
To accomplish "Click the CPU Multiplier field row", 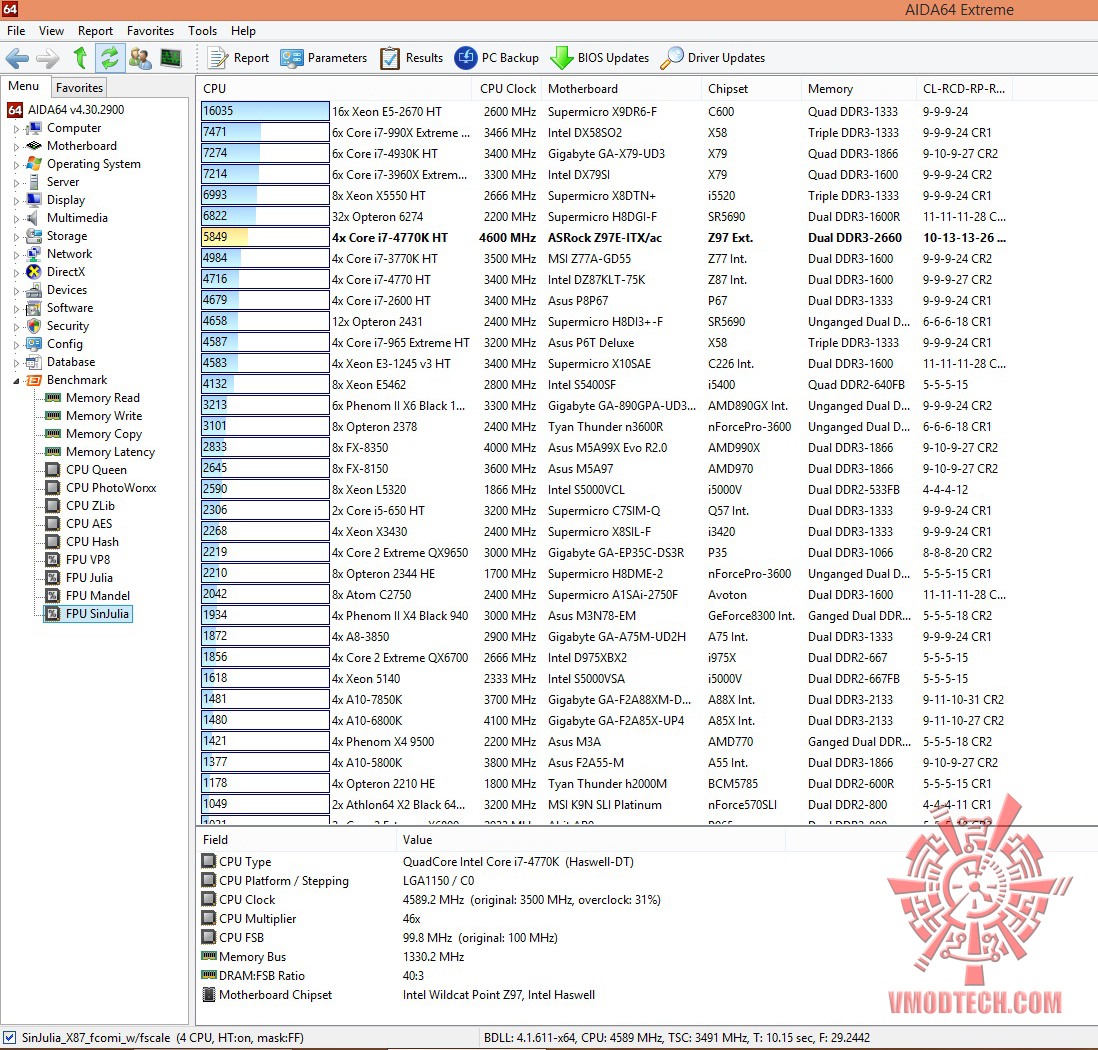I will click(x=490, y=919).
